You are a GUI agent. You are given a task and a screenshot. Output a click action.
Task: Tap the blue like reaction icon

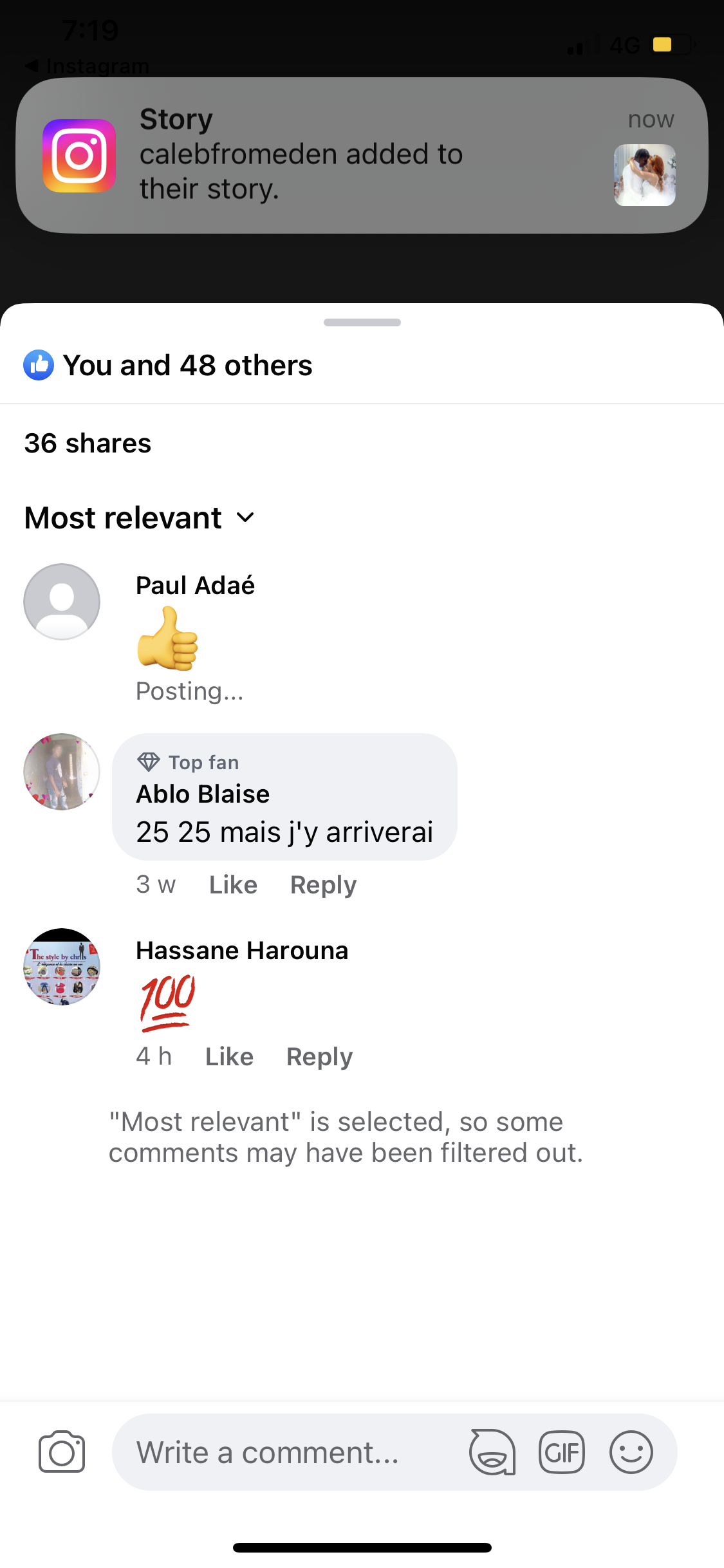39,366
